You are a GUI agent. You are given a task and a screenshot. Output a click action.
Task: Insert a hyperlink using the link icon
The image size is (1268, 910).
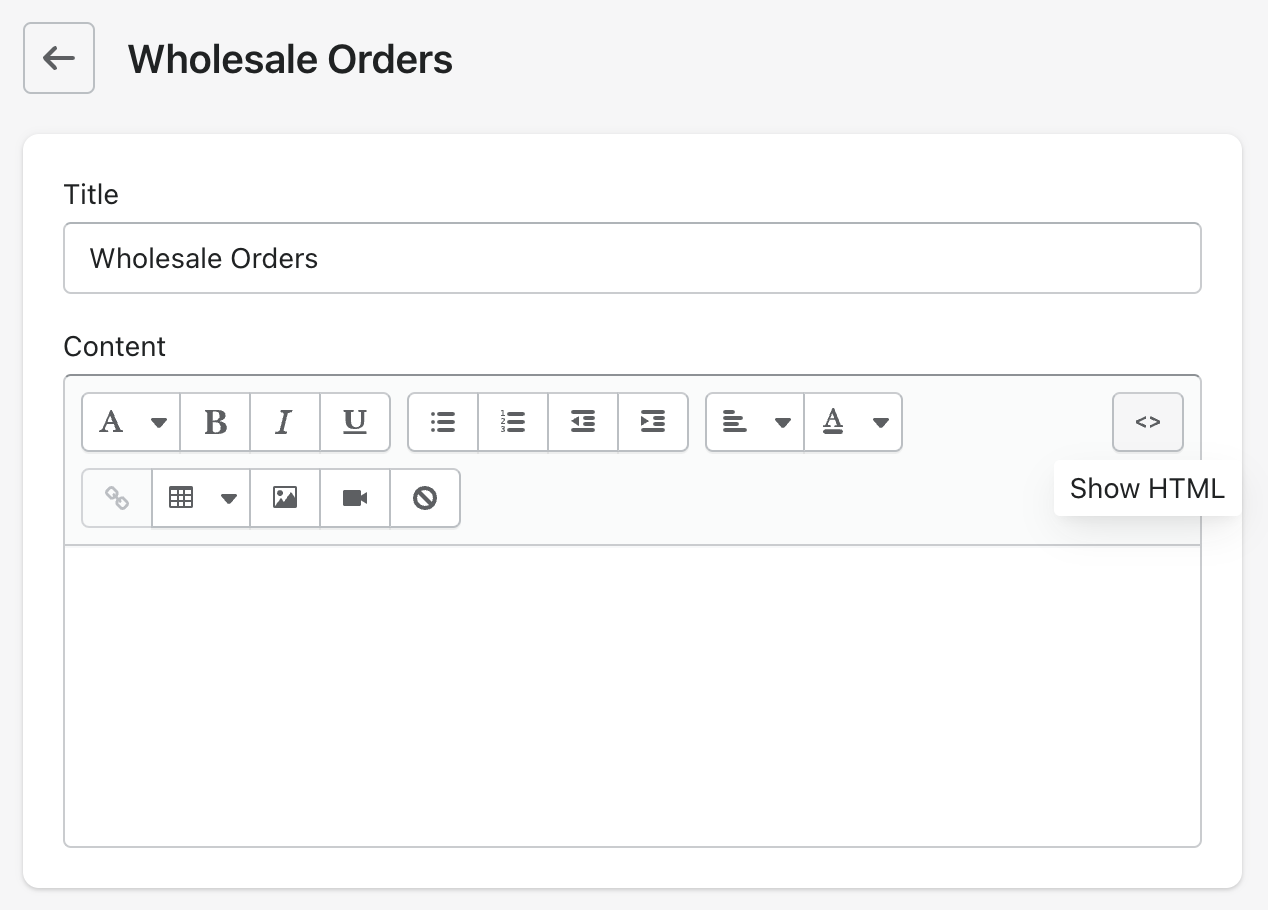click(116, 498)
